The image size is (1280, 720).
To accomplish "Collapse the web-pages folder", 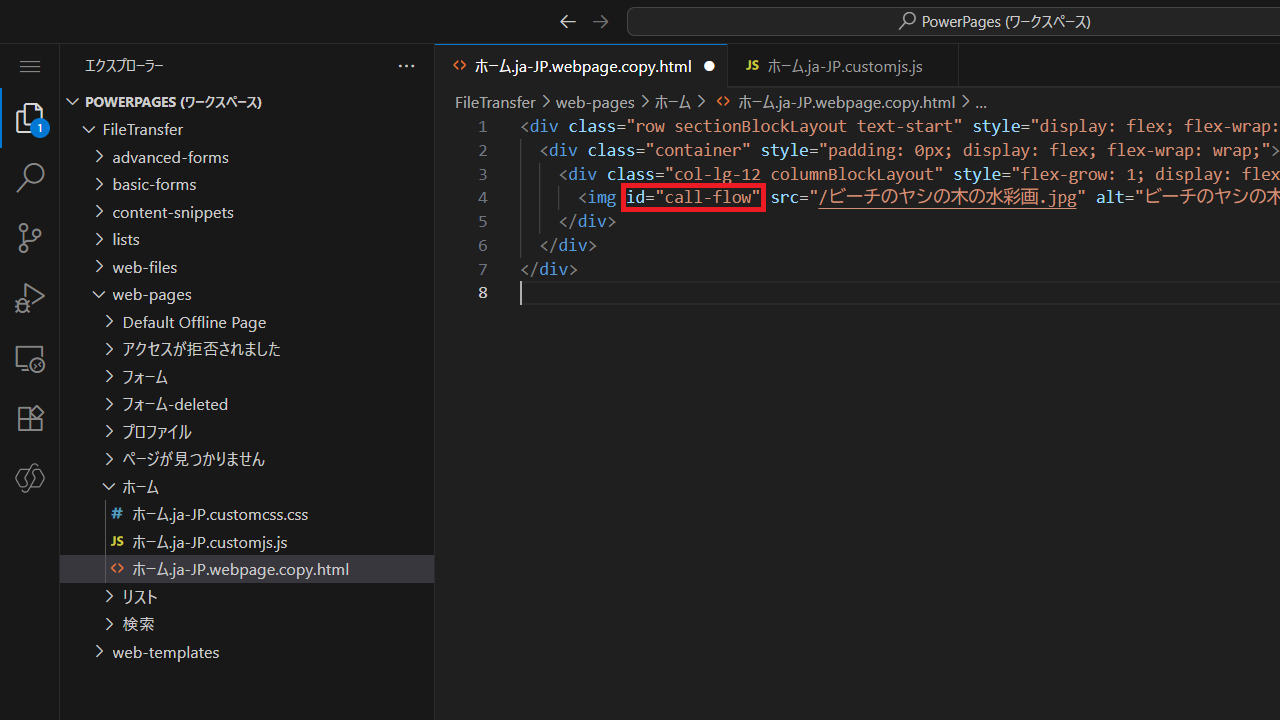I will click(x=151, y=294).
